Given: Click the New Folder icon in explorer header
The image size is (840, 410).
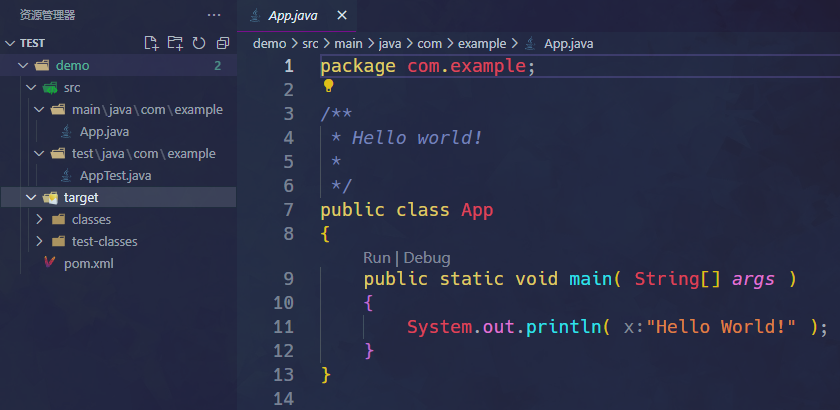Looking at the screenshot, I should pyautogui.click(x=175, y=43).
